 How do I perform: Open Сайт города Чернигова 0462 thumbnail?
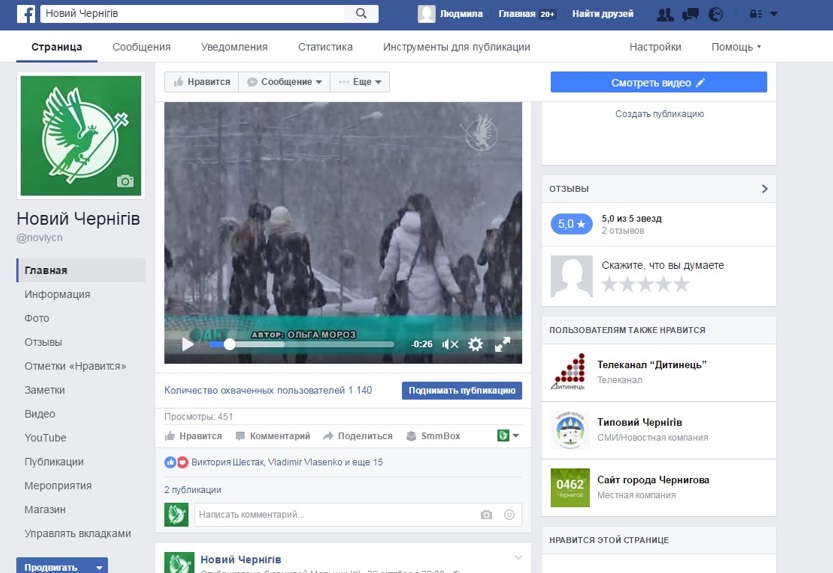[x=570, y=488]
